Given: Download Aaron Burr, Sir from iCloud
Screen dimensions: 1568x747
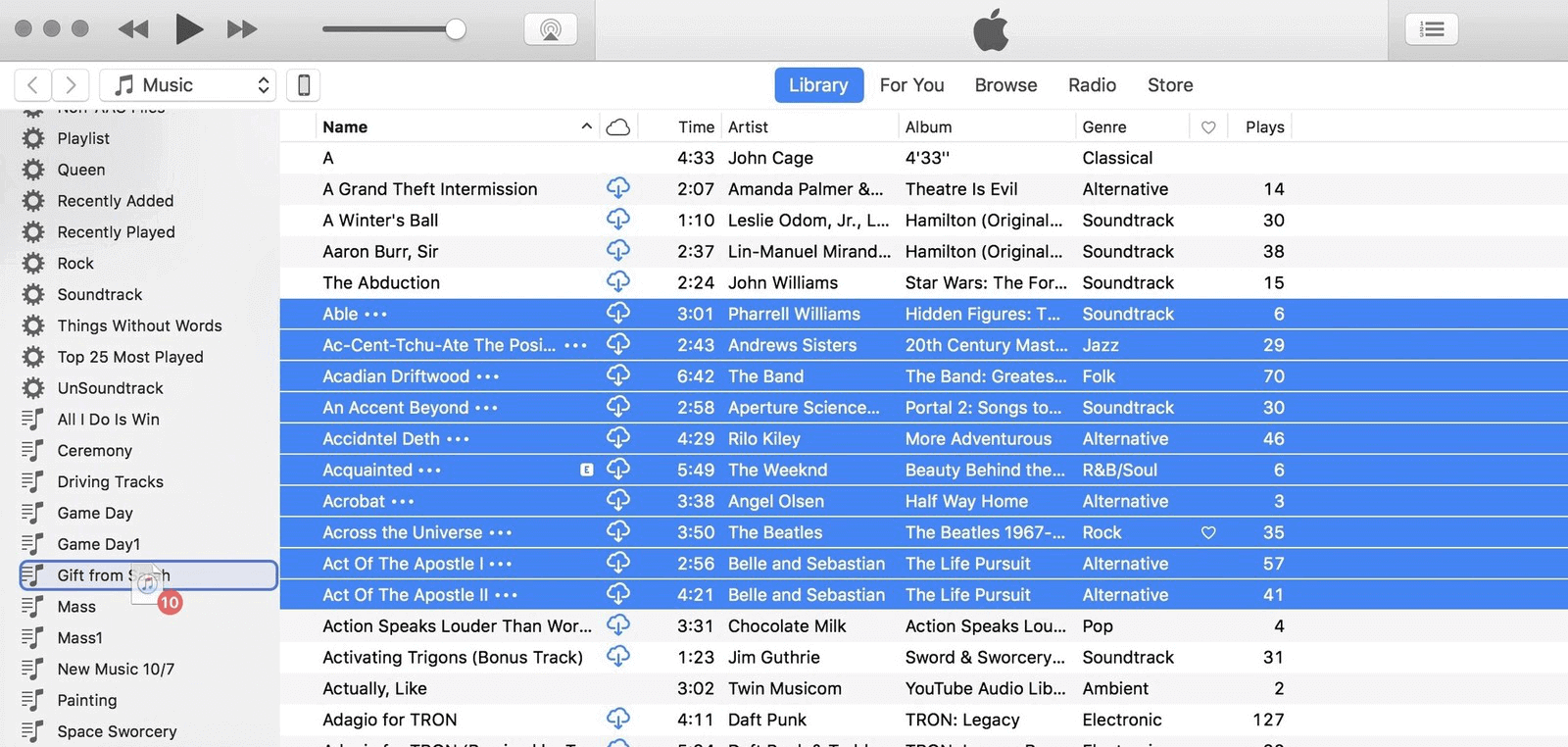Looking at the screenshot, I should tap(618, 250).
